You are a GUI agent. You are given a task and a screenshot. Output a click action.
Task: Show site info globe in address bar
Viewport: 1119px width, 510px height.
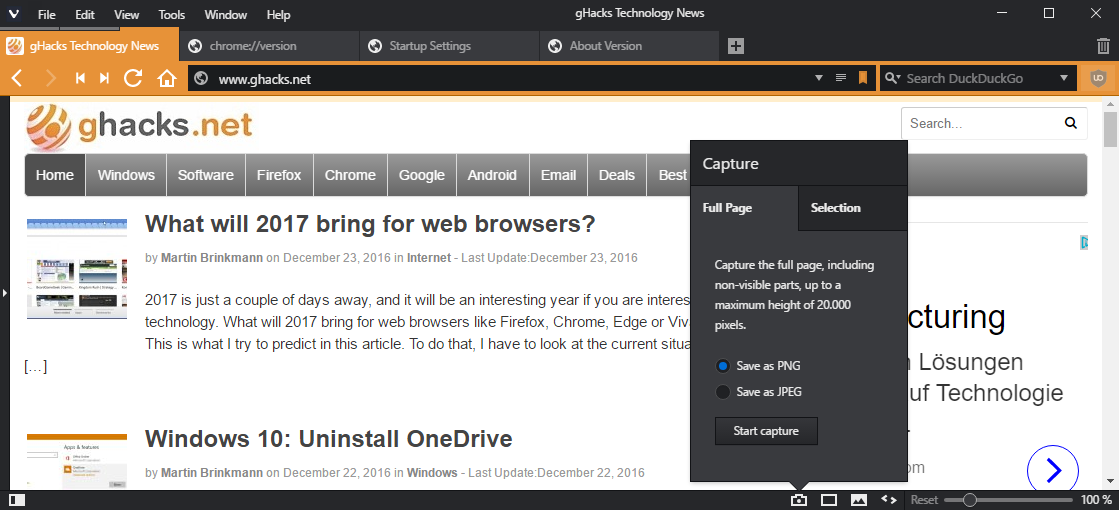(201, 78)
